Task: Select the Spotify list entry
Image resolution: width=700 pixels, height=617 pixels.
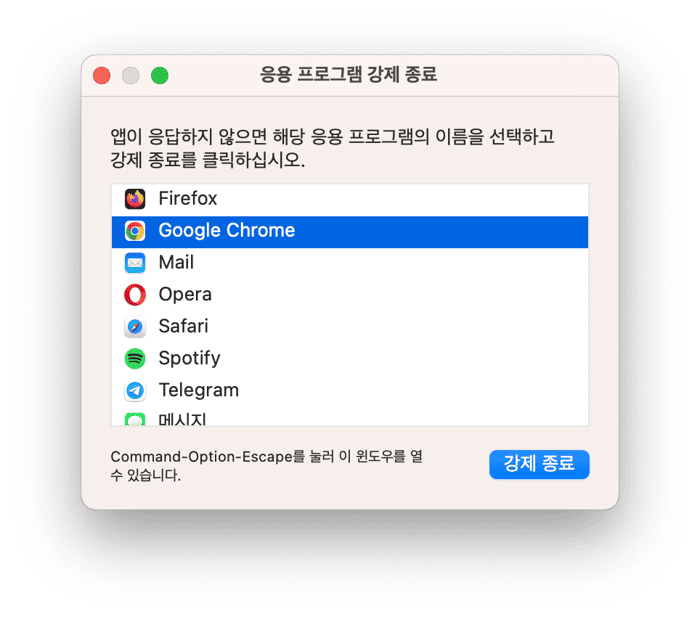Action: [x=350, y=359]
